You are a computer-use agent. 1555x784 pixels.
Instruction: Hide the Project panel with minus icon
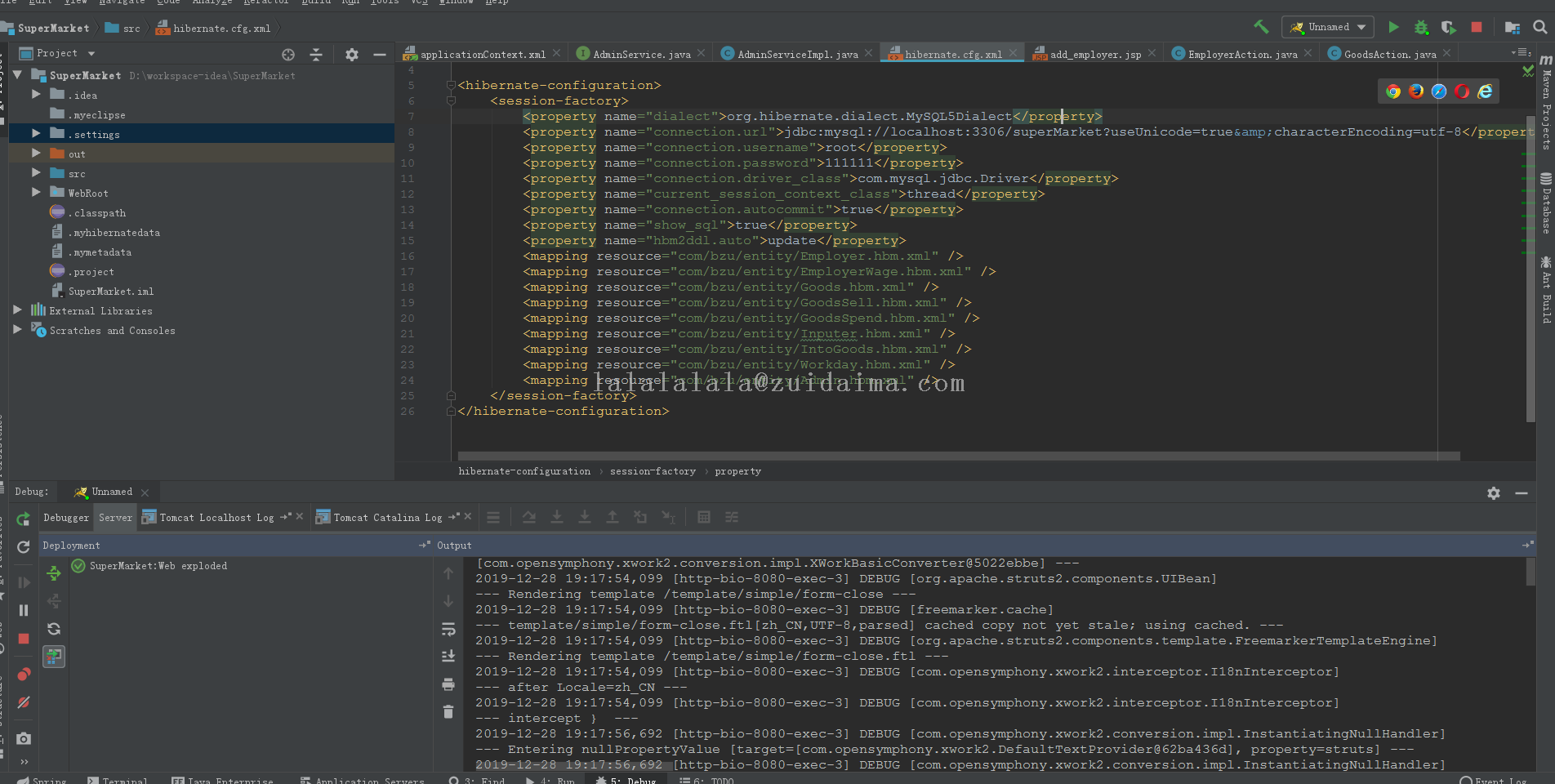[x=380, y=55]
